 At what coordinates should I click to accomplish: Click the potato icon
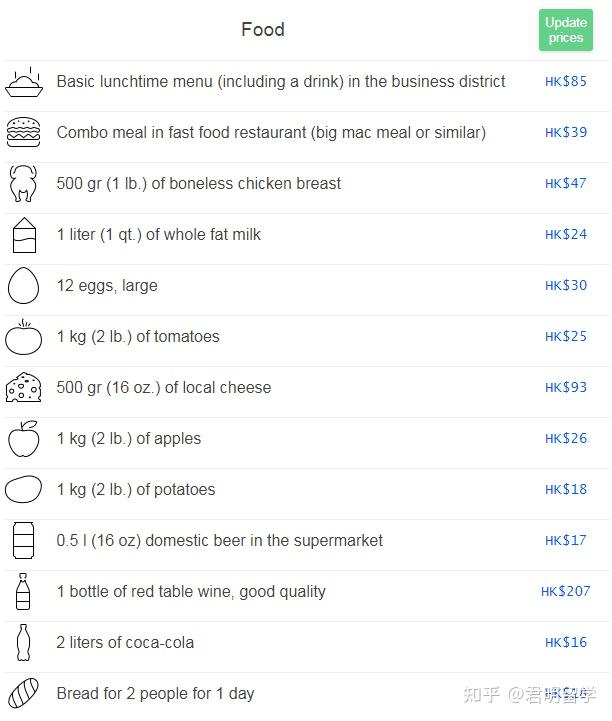(23, 490)
